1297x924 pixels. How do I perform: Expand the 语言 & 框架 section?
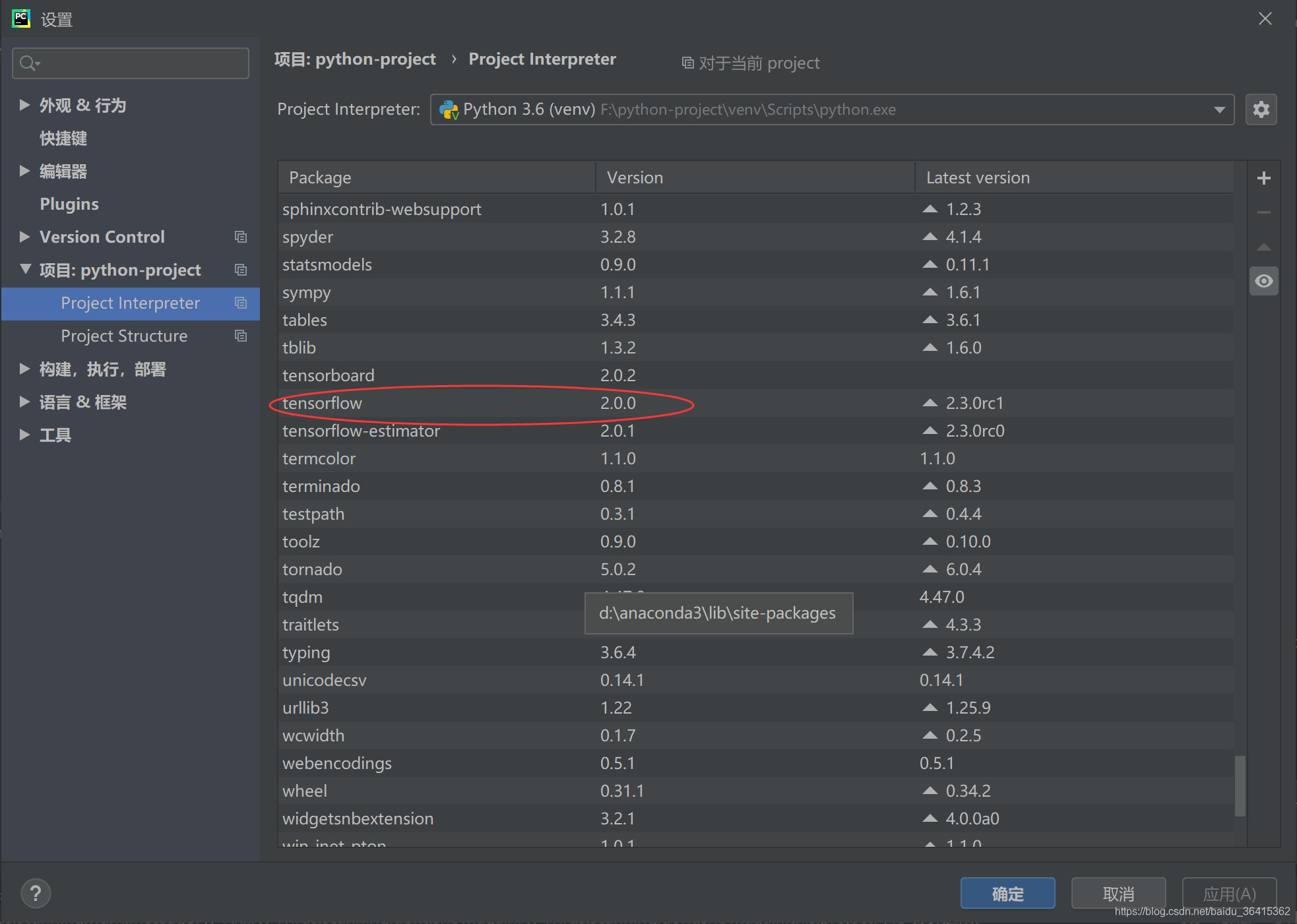click(24, 402)
